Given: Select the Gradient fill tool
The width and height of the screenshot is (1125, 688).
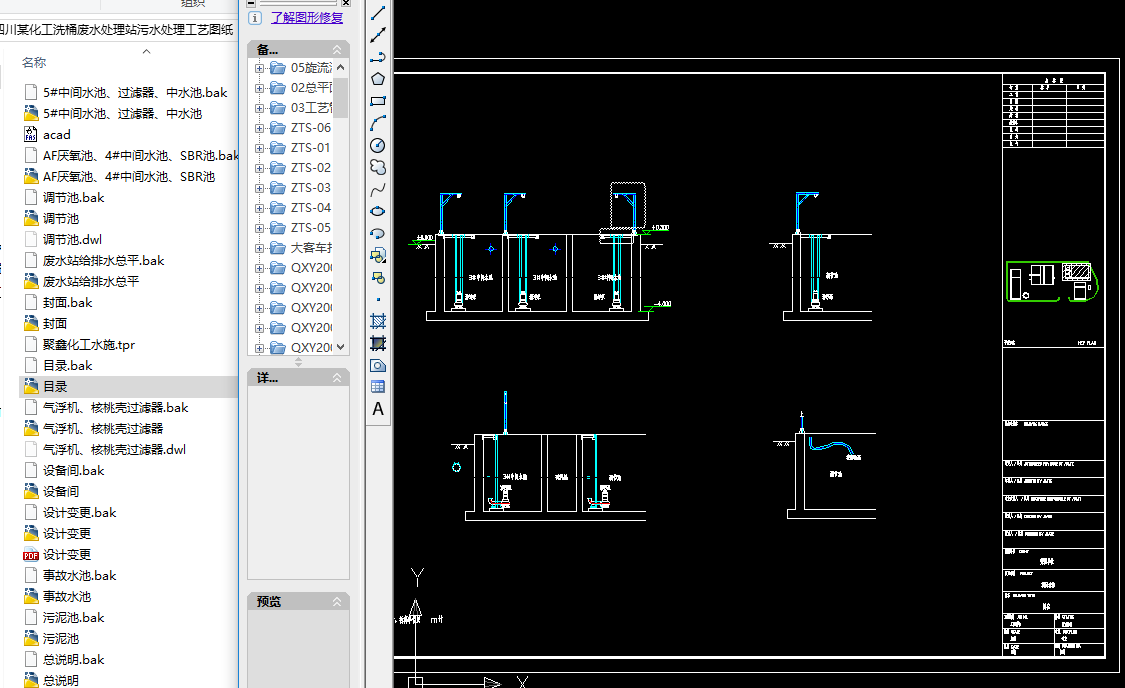Looking at the screenshot, I should click(377, 343).
